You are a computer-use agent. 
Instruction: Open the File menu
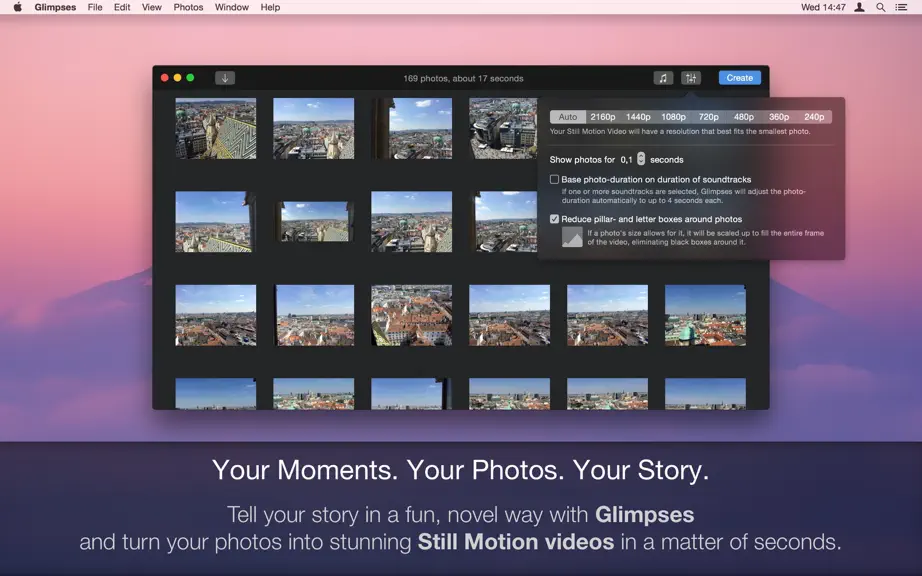[95, 7]
